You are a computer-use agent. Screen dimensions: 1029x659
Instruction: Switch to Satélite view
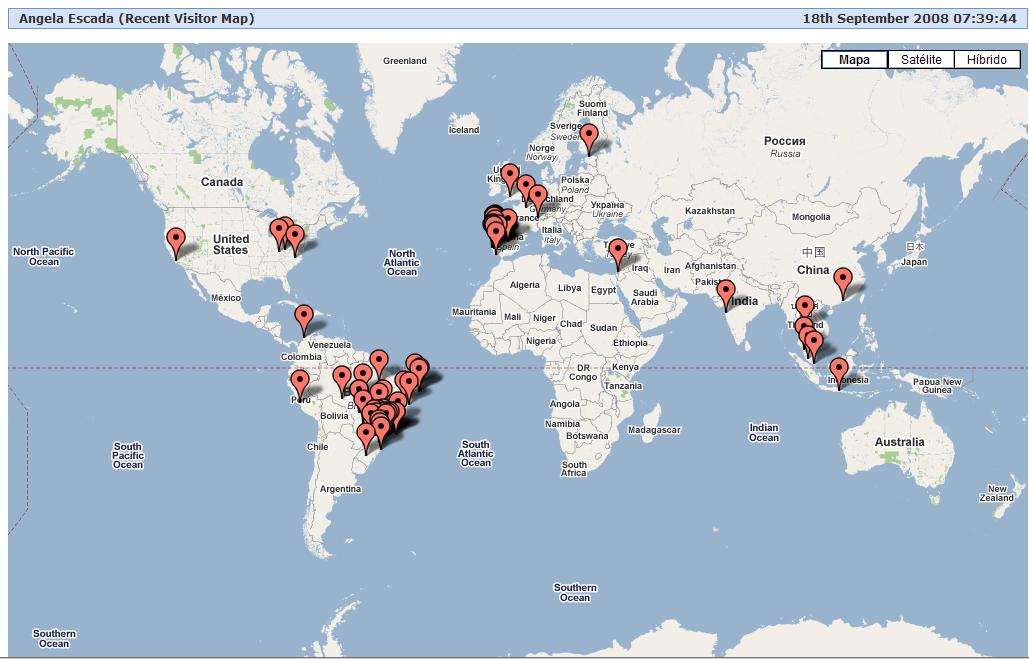tap(922, 59)
